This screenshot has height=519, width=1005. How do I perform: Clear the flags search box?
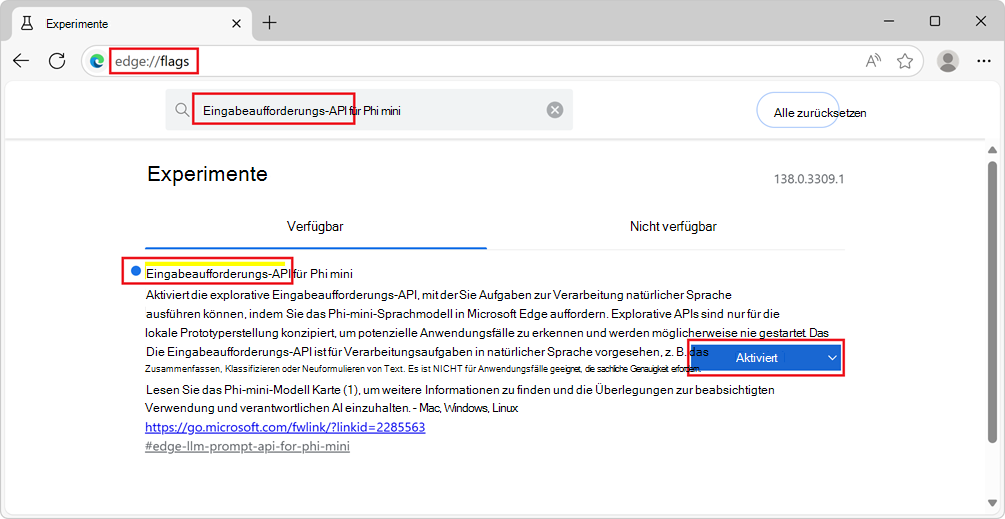coord(554,110)
